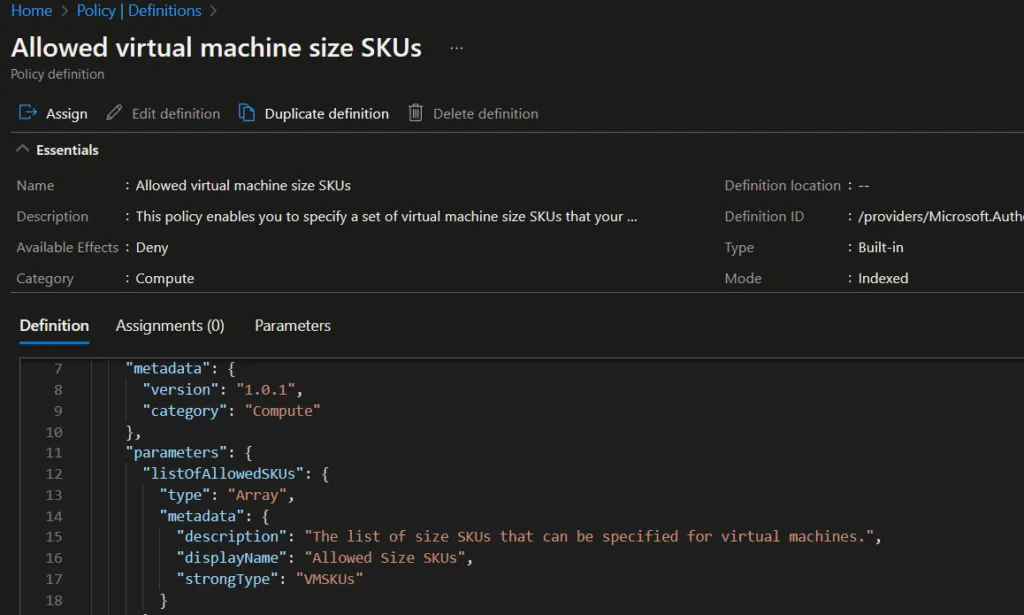Image resolution: width=1024 pixels, height=615 pixels.
Task: Click the Essentials heading
Action: tap(67, 150)
